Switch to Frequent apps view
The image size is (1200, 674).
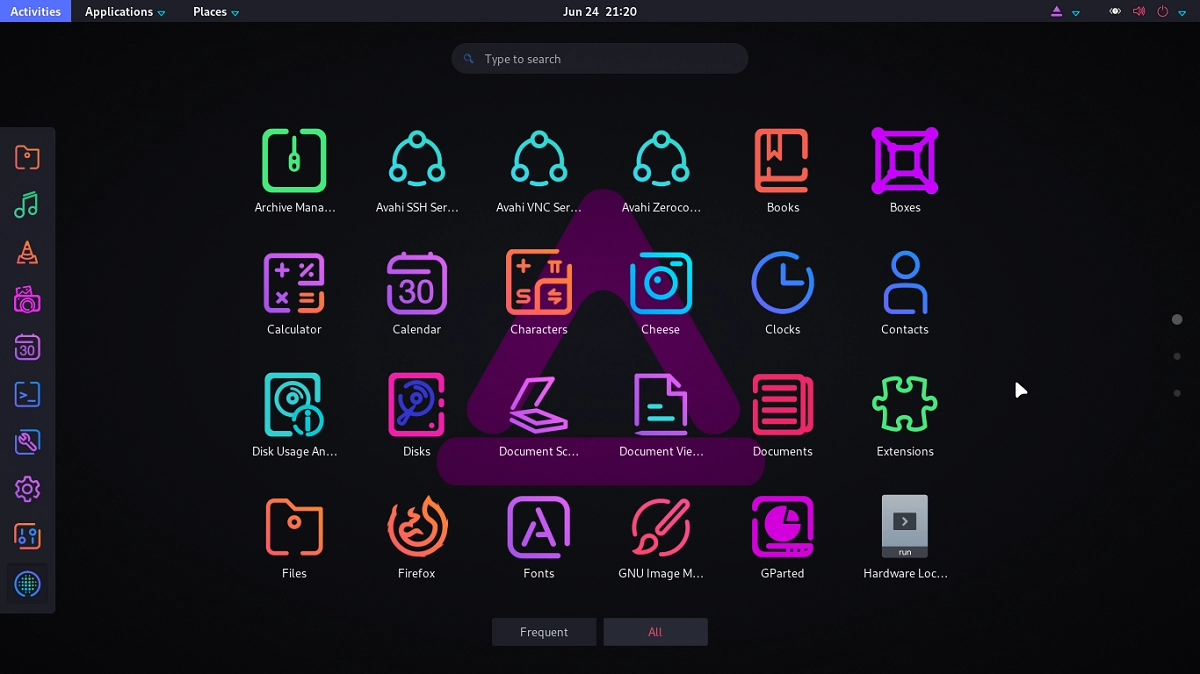pyautogui.click(x=544, y=632)
